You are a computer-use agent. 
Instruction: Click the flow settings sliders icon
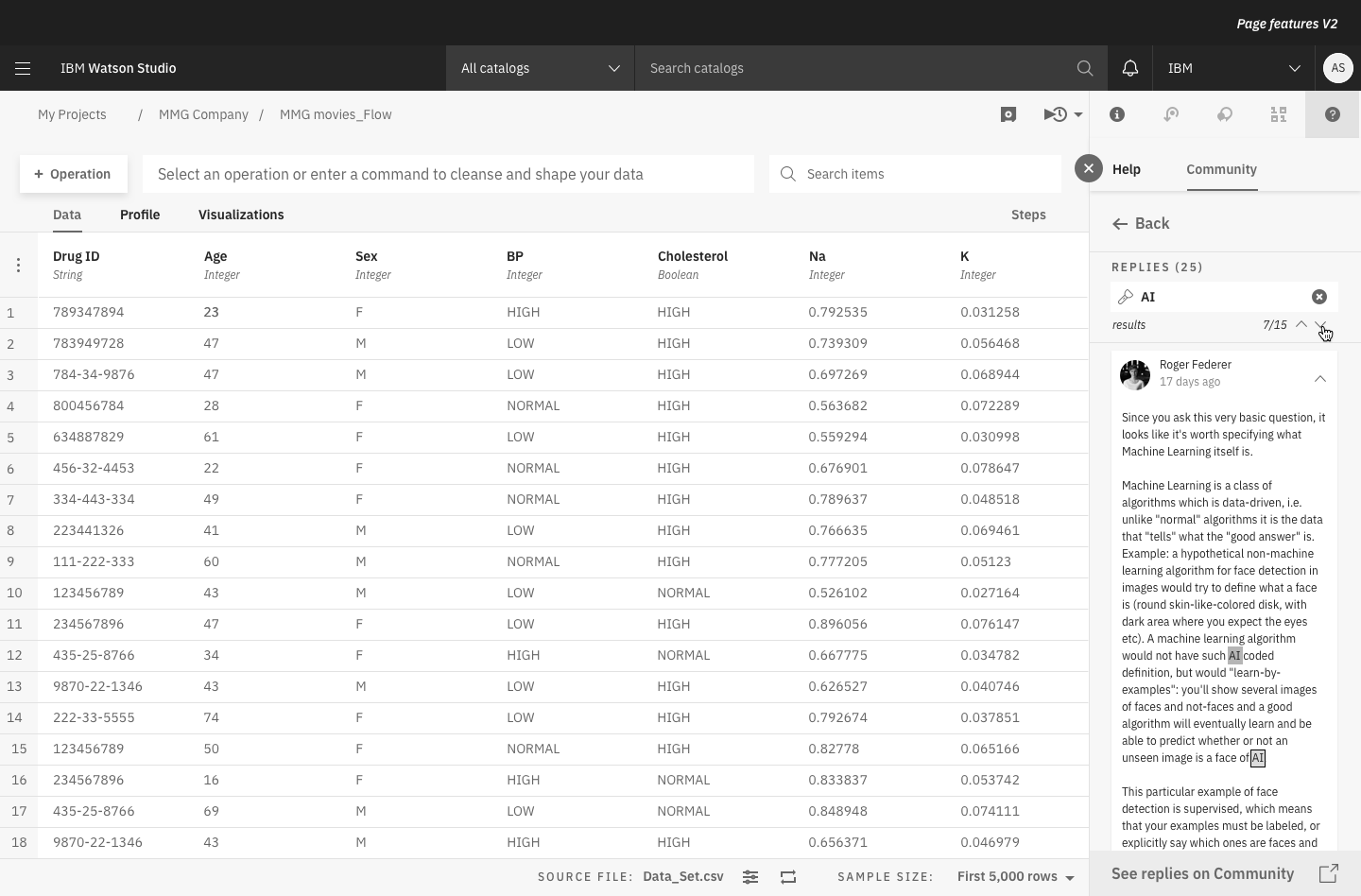750,877
